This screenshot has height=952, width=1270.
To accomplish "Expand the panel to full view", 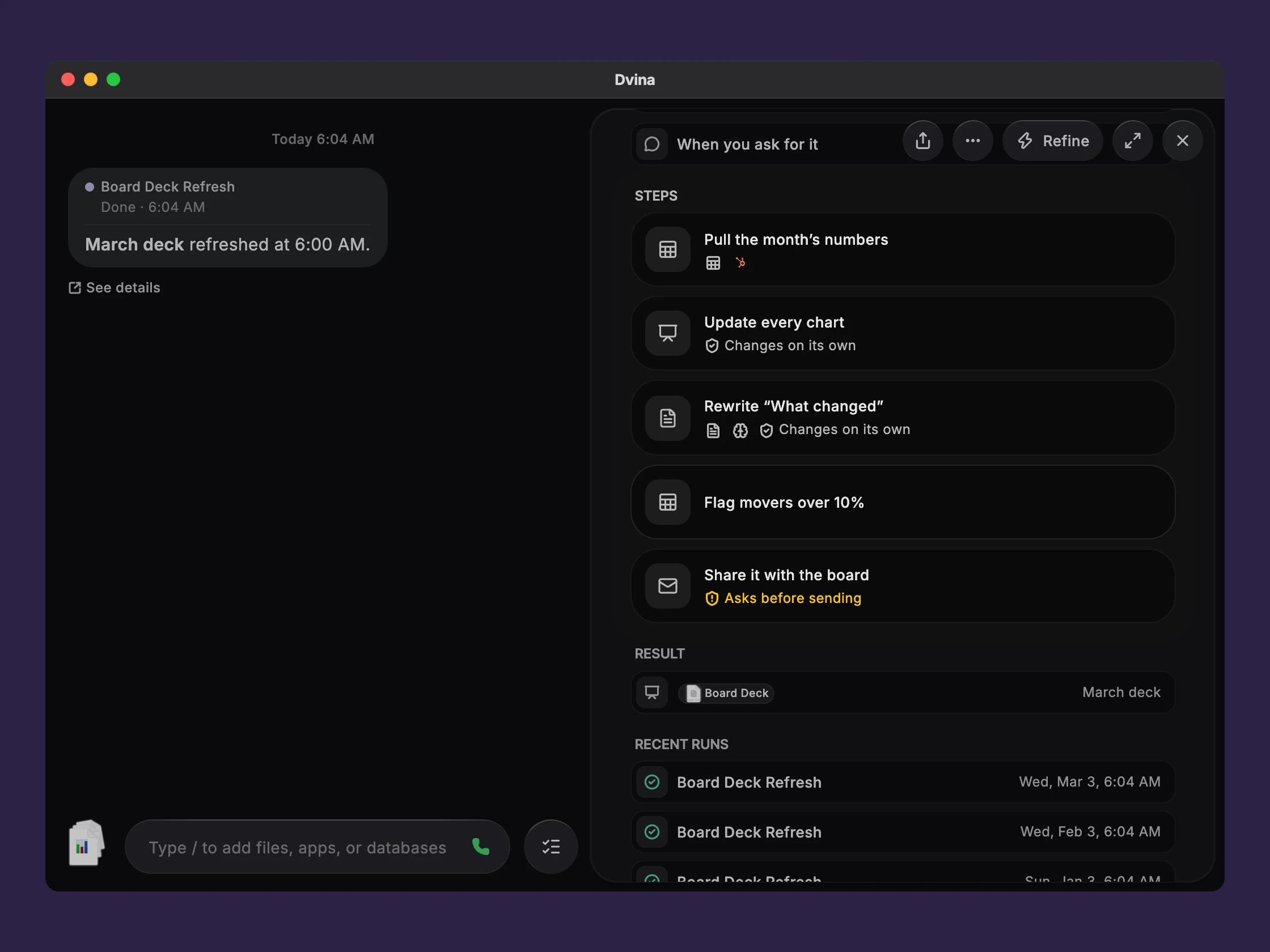I will pos(1132,141).
